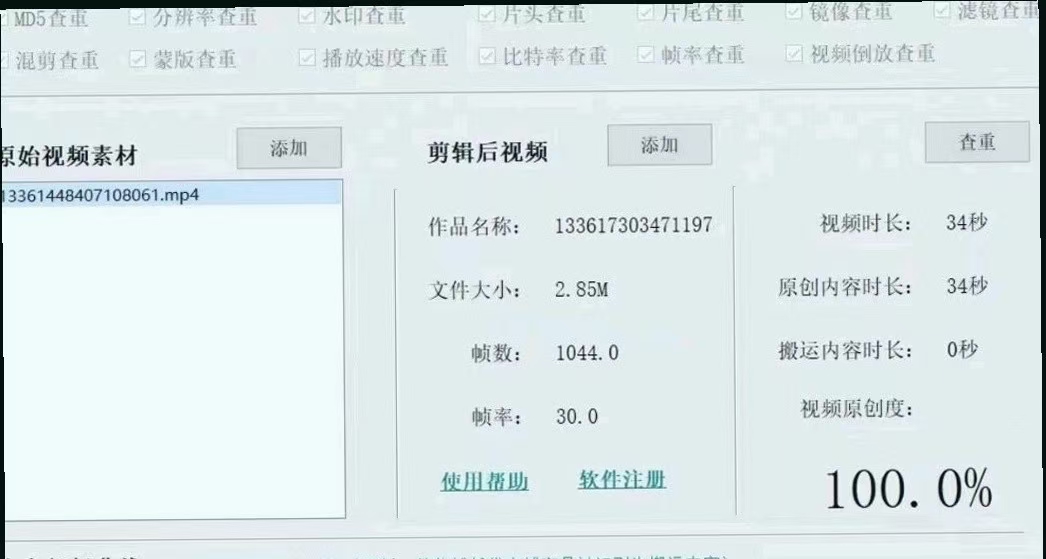Screen dimensions: 1046x559
Task: Toggle the MD5查重 checkbox
Action: click(3, 20)
